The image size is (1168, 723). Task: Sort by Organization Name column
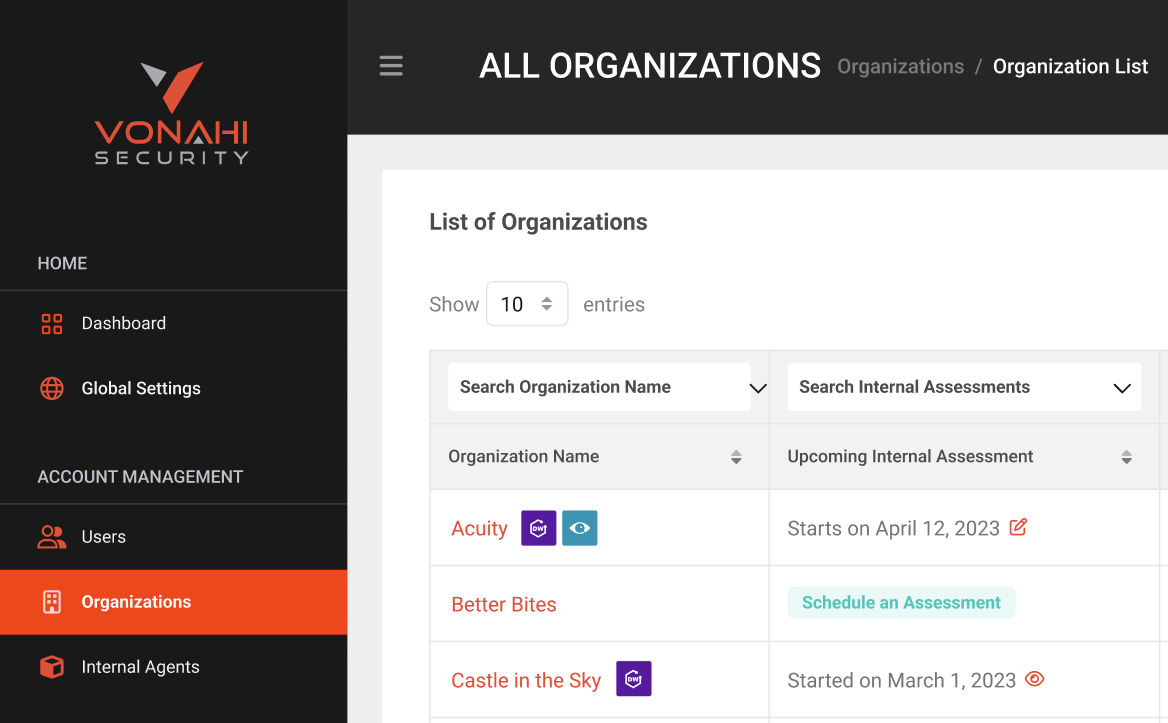[x=736, y=457]
